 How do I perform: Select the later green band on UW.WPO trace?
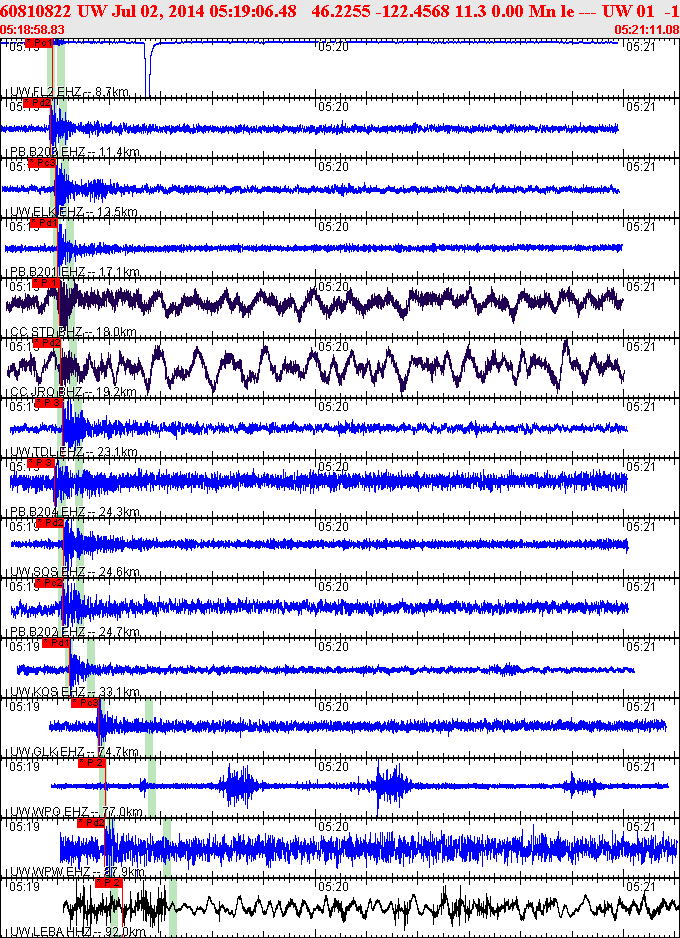[x=152, y=787]
